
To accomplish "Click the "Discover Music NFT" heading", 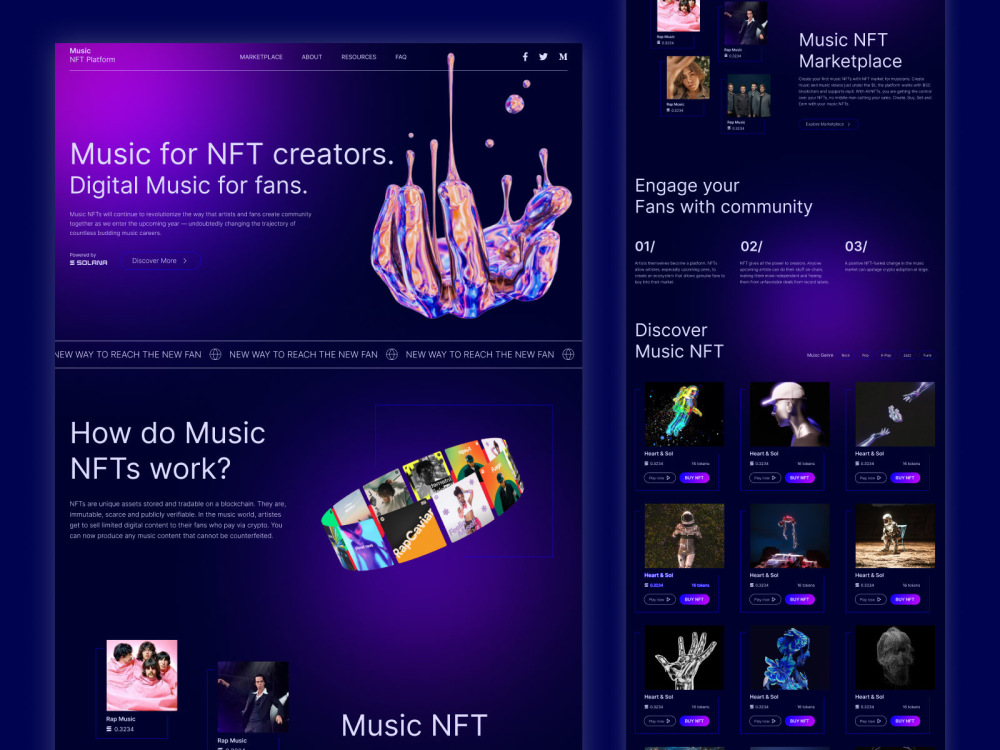I will (x=679, y=341).
